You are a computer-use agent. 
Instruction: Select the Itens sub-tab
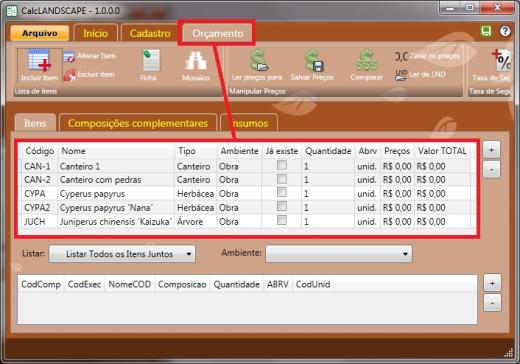(35, 123)
